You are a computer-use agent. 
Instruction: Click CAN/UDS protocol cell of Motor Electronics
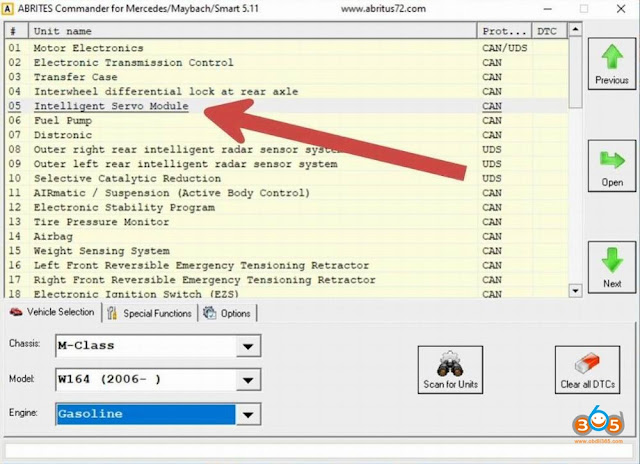(504, 48)
